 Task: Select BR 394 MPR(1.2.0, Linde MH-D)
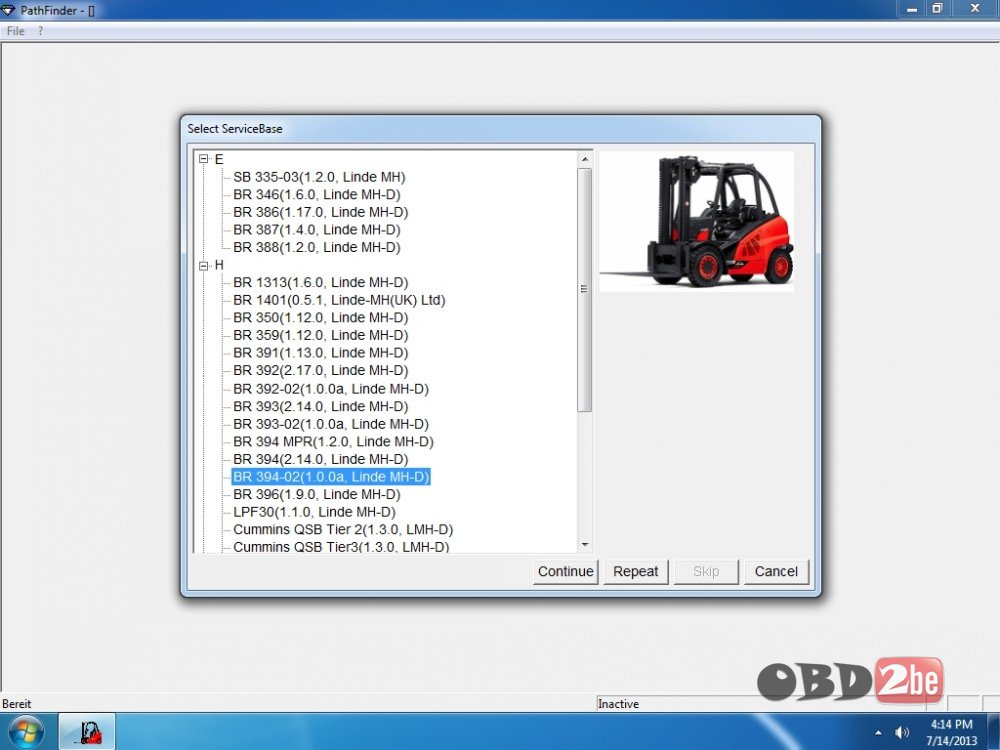click(333, 441)
